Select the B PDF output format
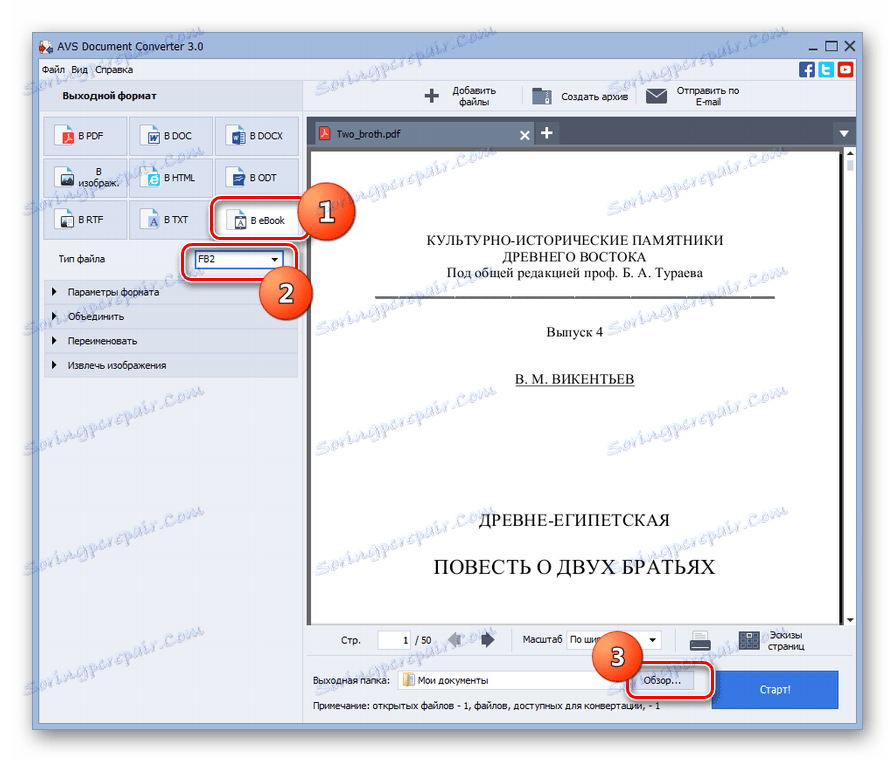The image size is (895, 762). point(85,136)
